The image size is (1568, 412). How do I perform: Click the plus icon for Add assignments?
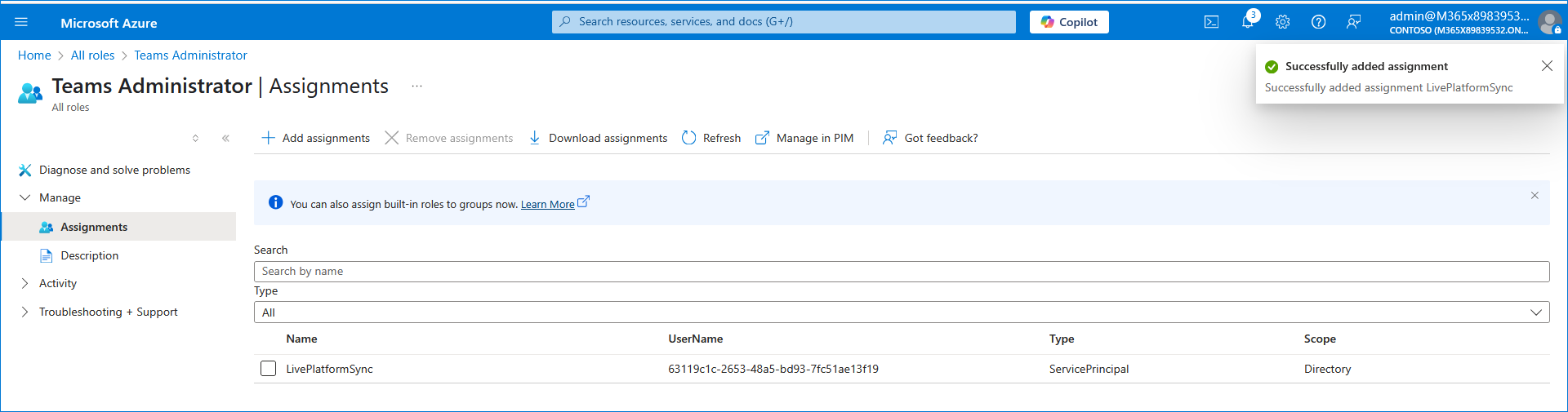coord(268,138)
